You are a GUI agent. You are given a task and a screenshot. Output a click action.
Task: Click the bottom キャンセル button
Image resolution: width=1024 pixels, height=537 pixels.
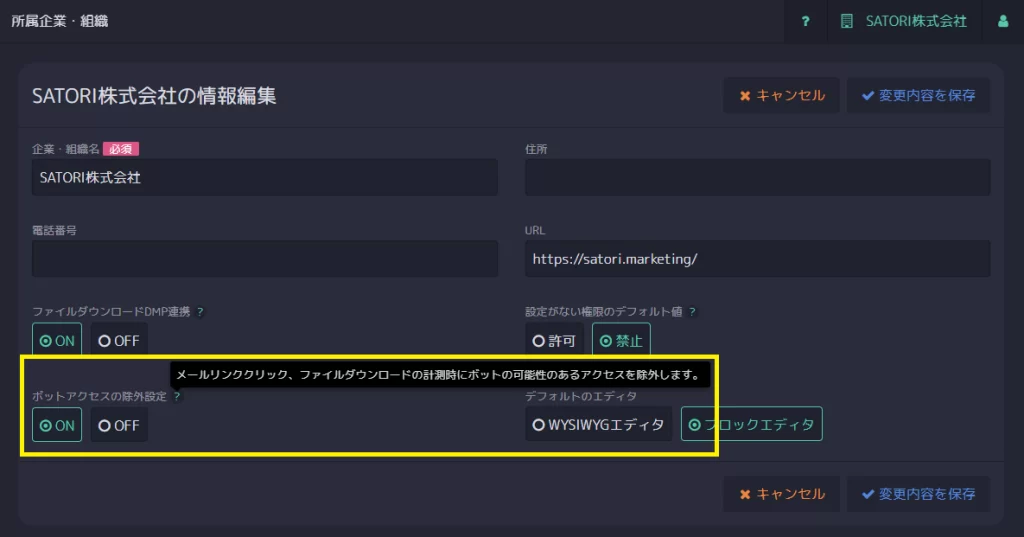(782, 494)
